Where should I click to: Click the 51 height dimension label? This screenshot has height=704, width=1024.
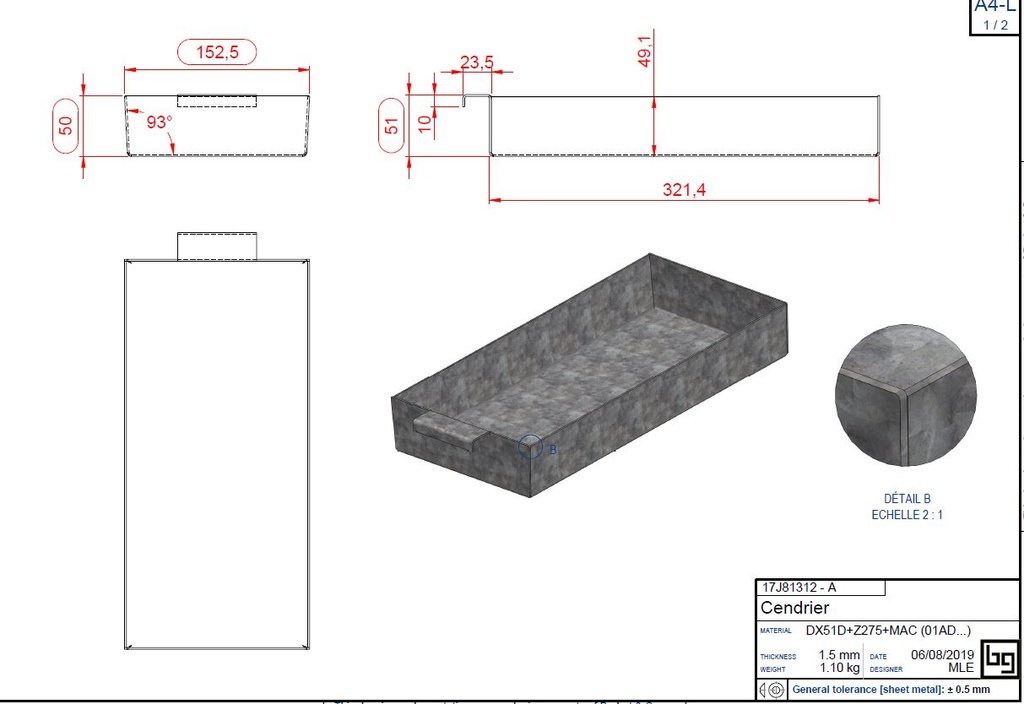(392, 126)
